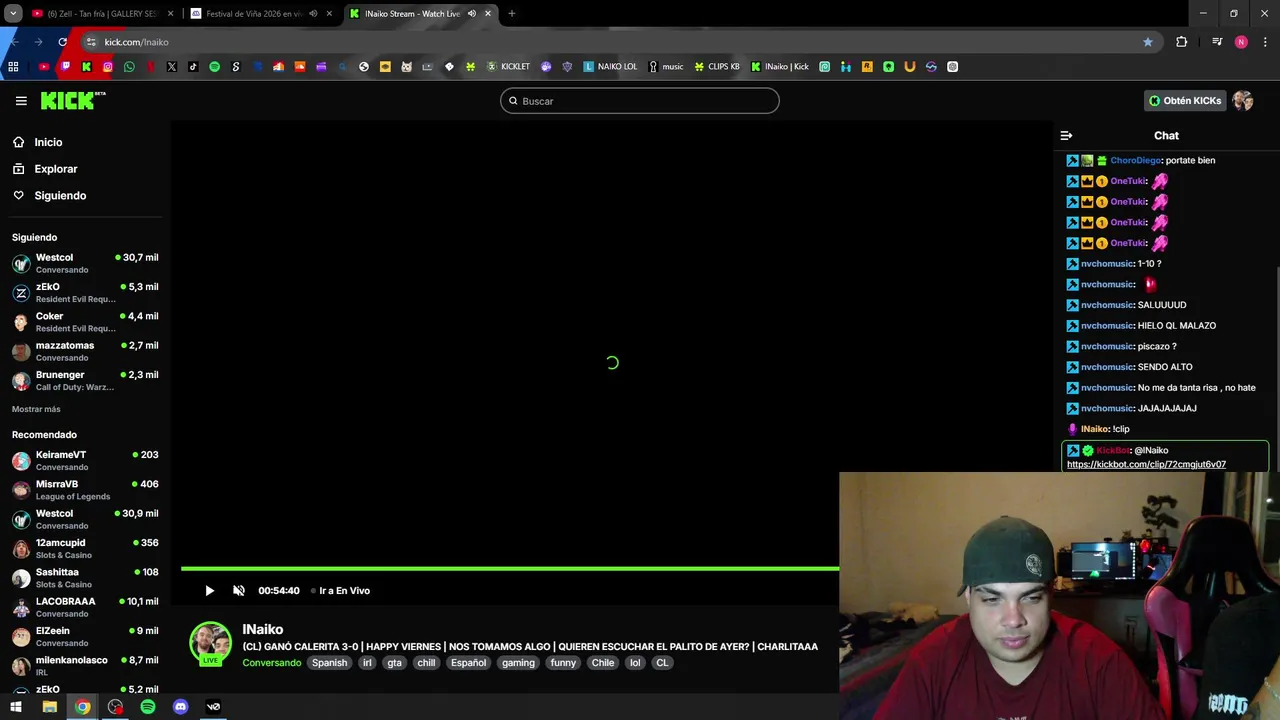Open Siguiendo in the sidebar

[x=60, y=196]
